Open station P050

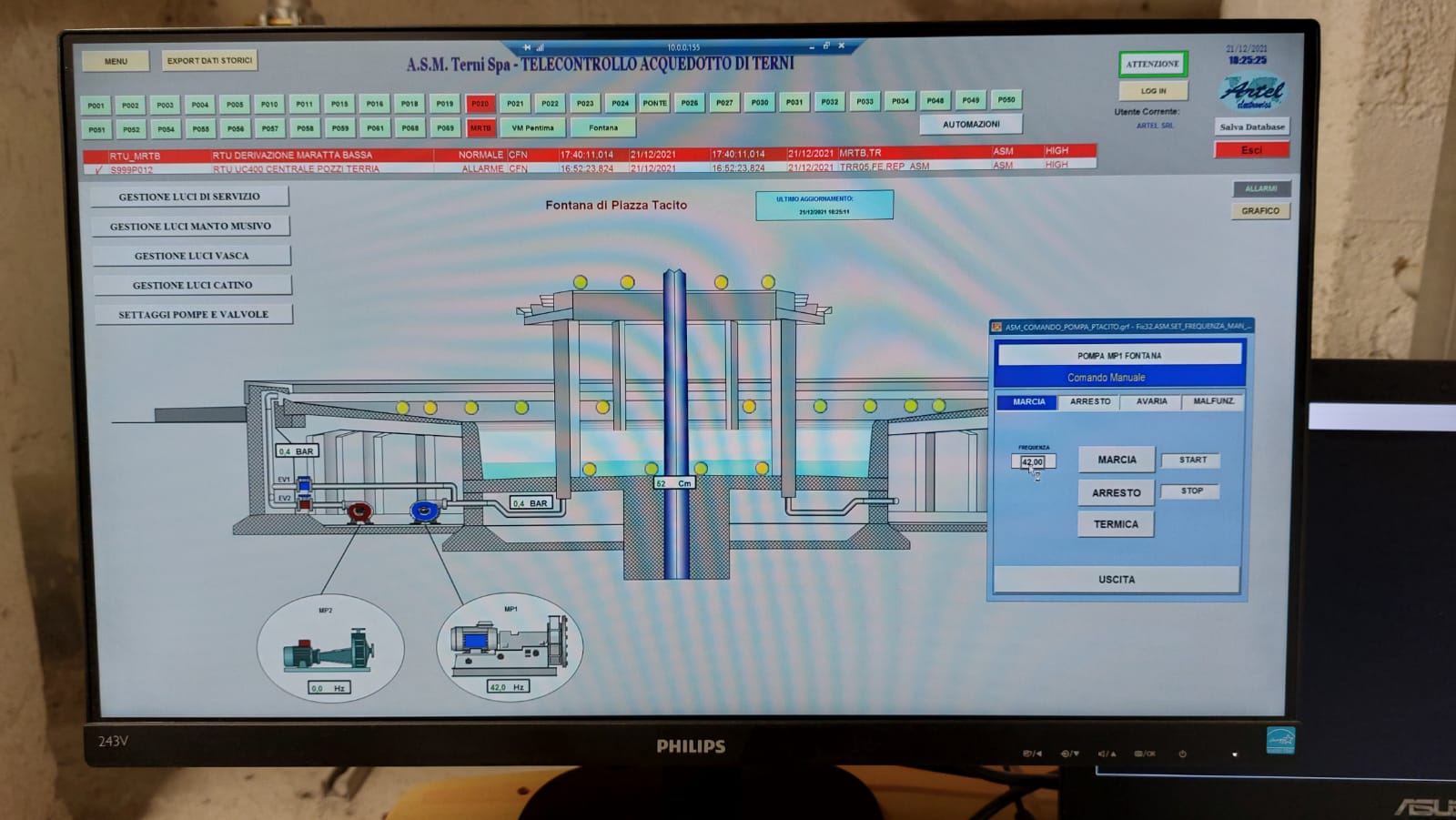click(x=1006, y=100)
